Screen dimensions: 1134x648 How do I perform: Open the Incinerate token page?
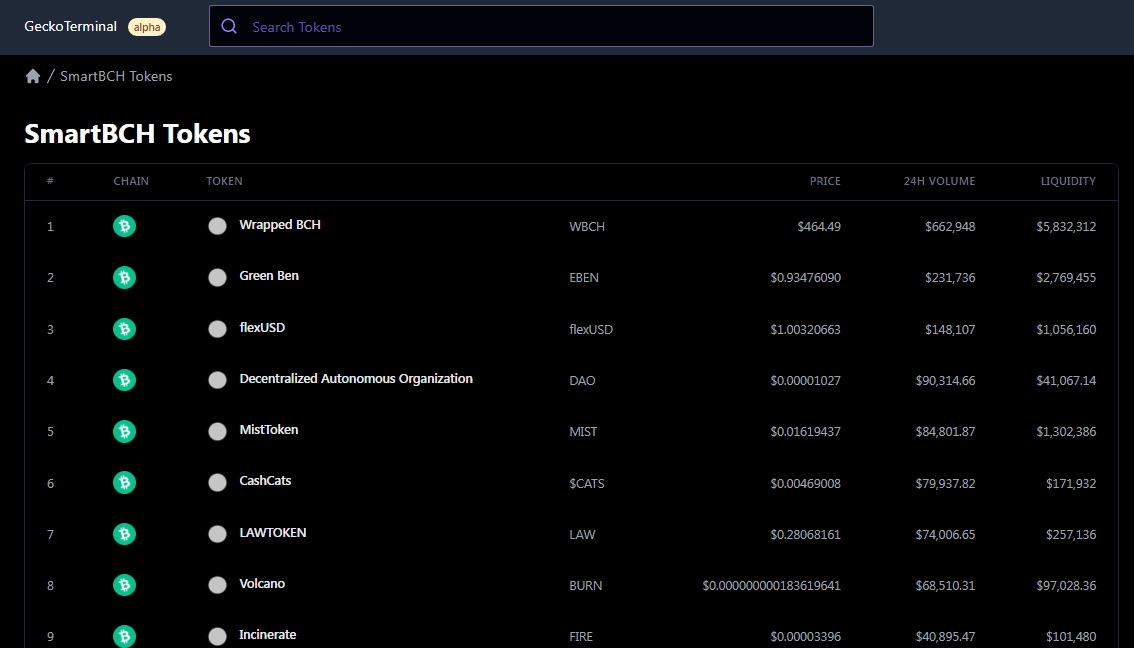coord(268,634)
